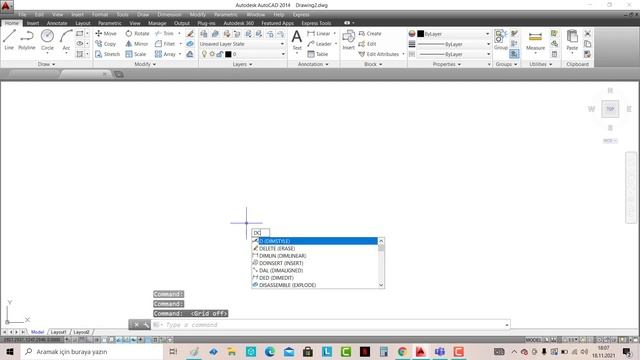640x360 pixels.
Task: Toggle the selected group selection button in Groups panel
Action: click(x=514, y=54)
